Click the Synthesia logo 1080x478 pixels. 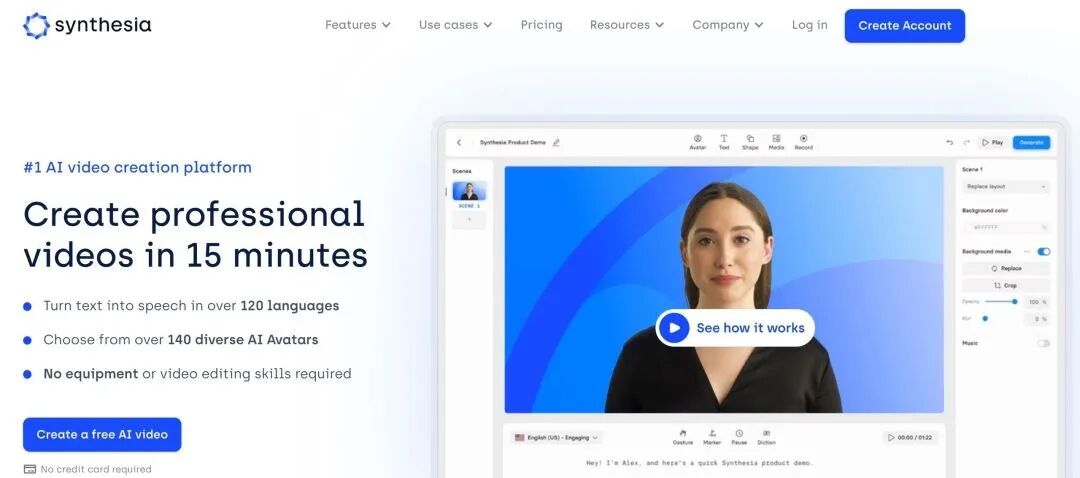pos(87,25)
